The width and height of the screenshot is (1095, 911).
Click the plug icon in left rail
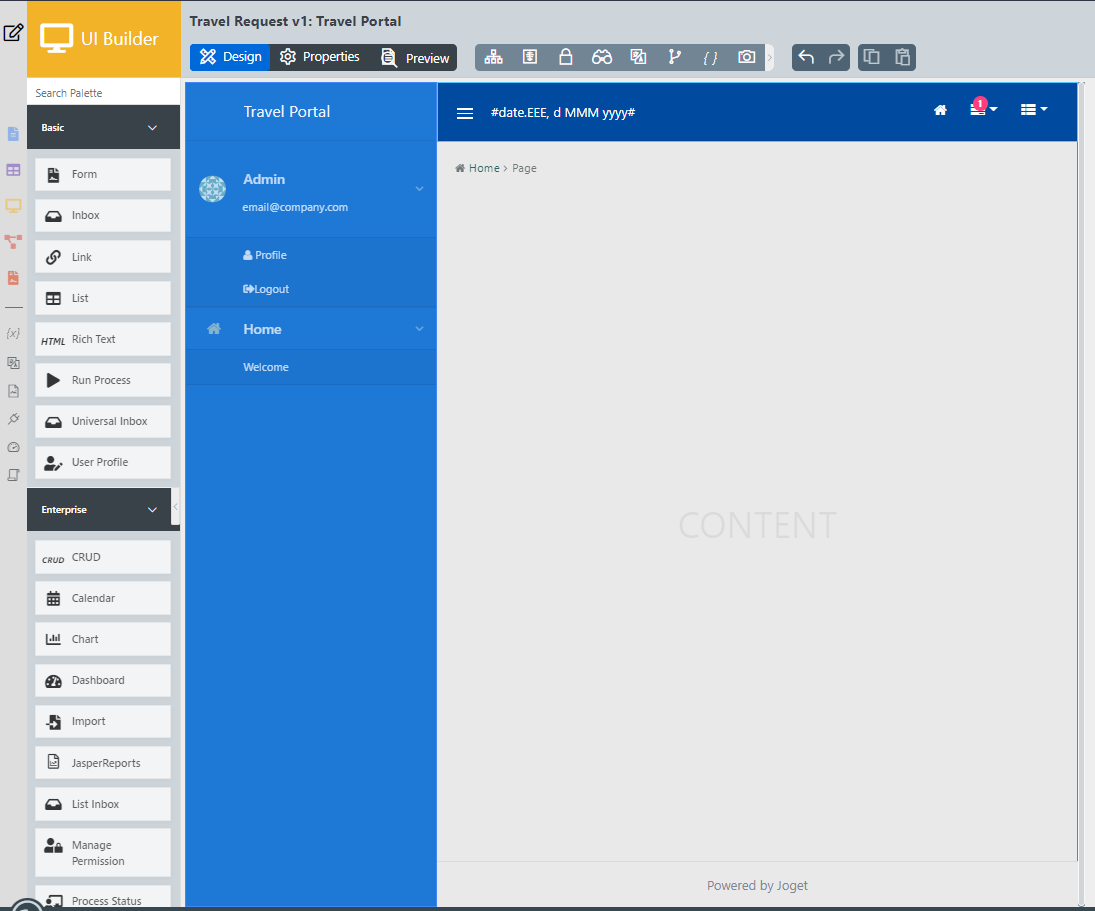[x=13, y=419]
